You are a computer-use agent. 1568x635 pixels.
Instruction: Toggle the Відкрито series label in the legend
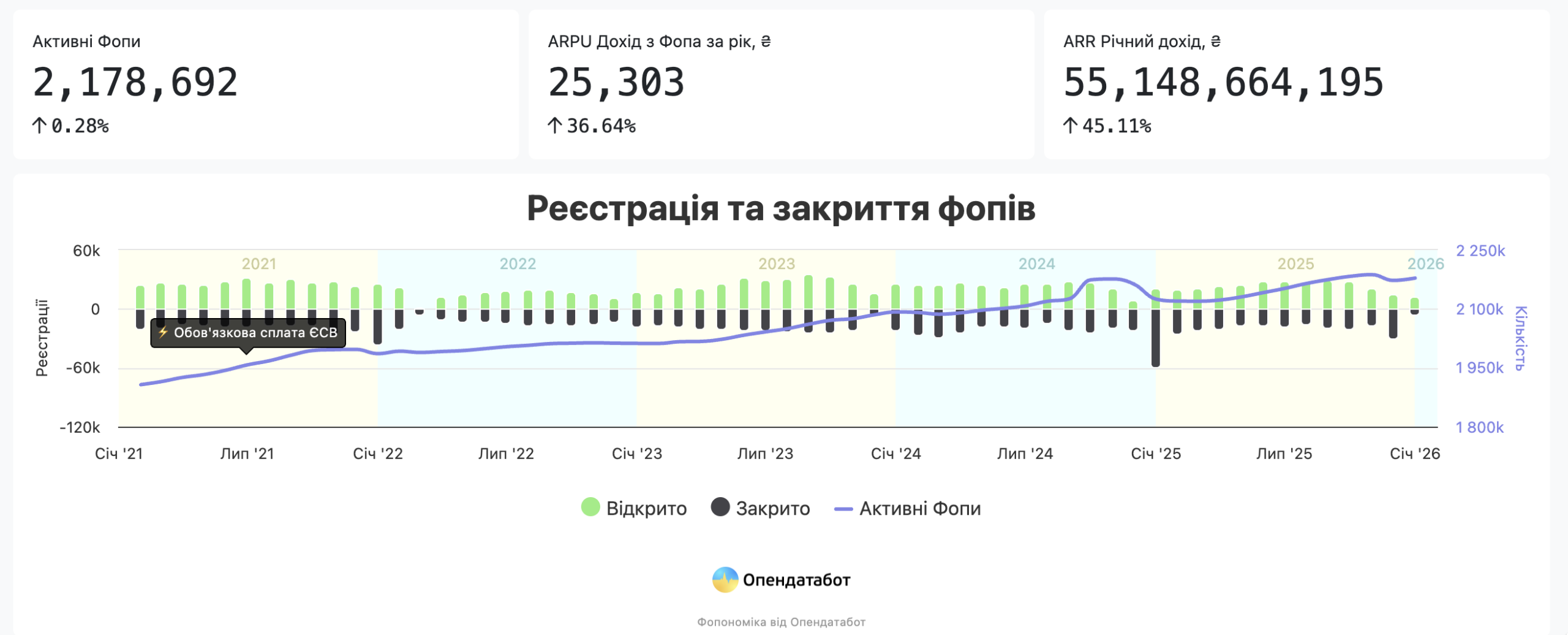point(646,509)
